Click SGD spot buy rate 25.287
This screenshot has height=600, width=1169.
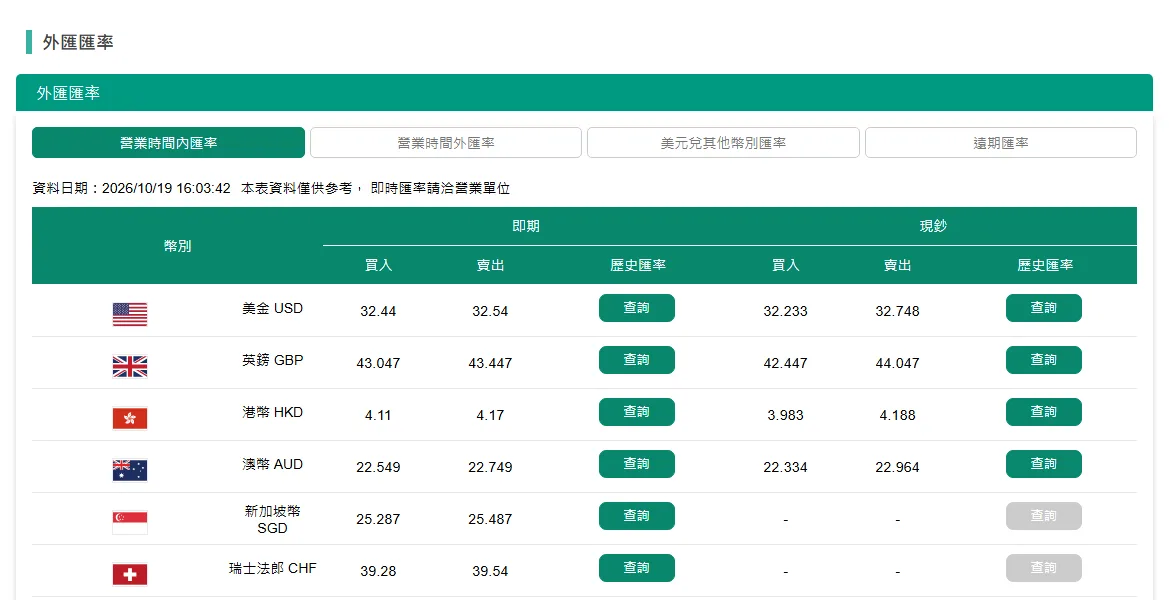pyautogui.click(x=378, y=520)
